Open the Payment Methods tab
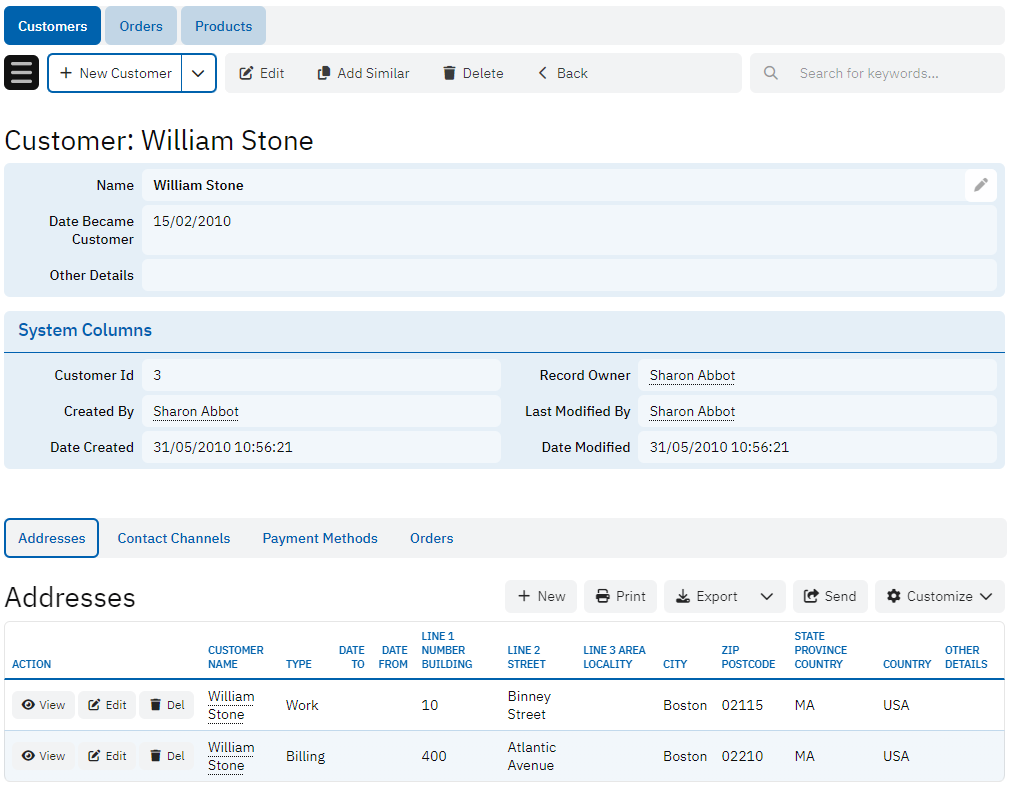 pyautogui.click(x=320, y=538)
